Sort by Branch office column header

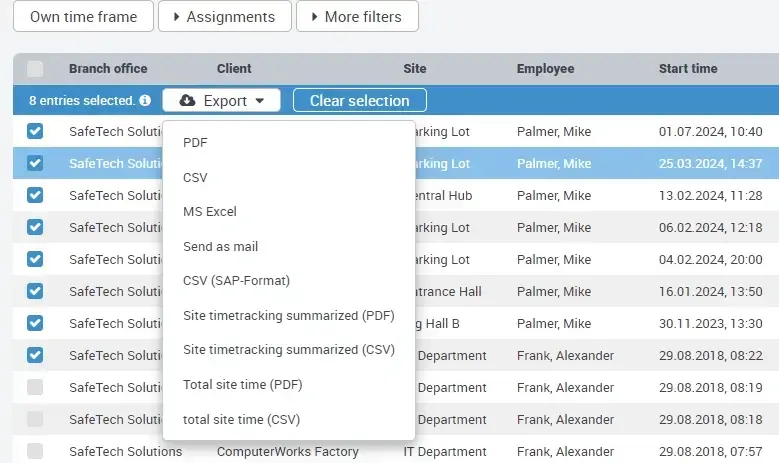click(108, 69)
